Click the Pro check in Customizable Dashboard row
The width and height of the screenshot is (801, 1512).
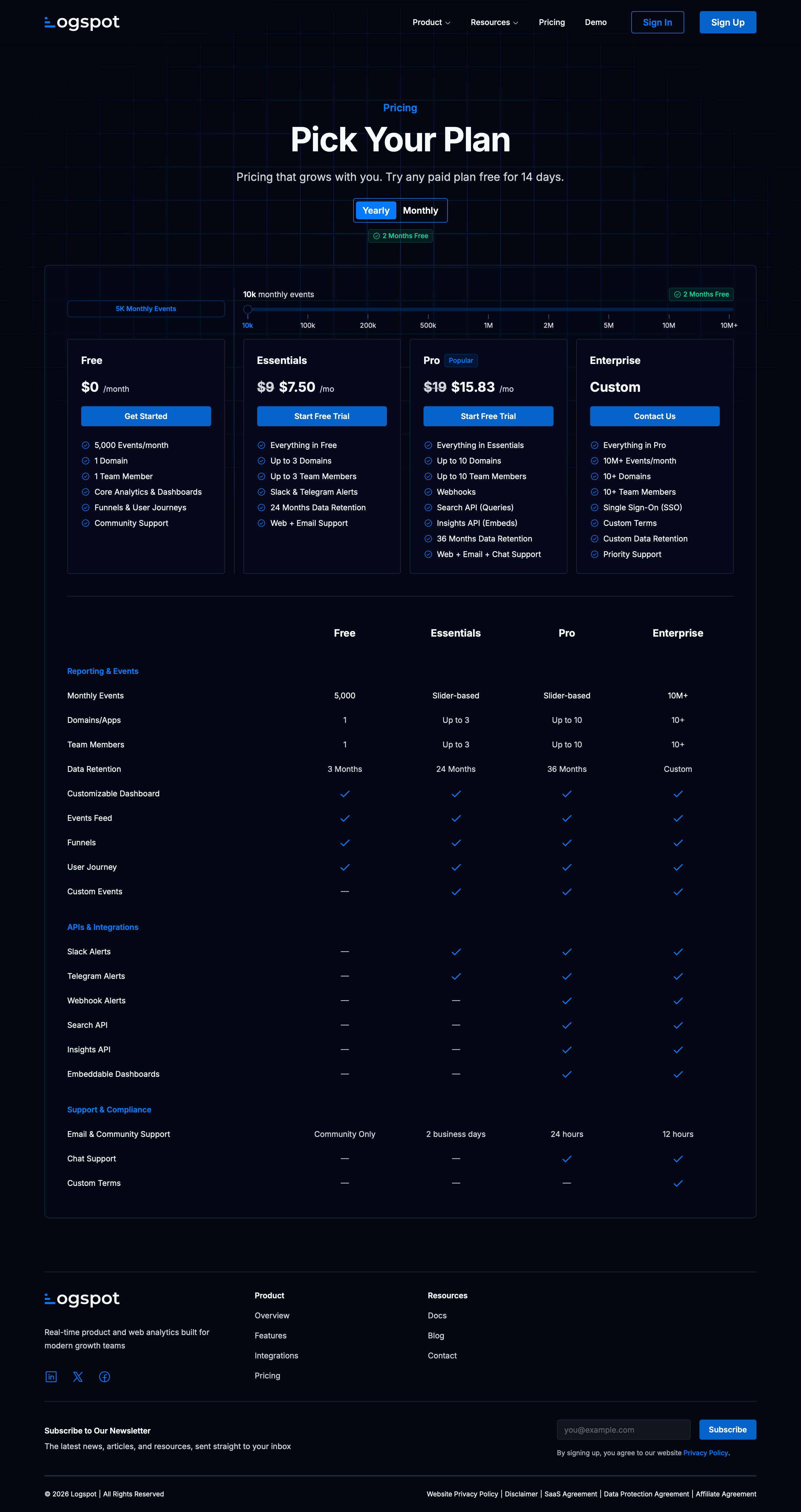click(567, 794)
